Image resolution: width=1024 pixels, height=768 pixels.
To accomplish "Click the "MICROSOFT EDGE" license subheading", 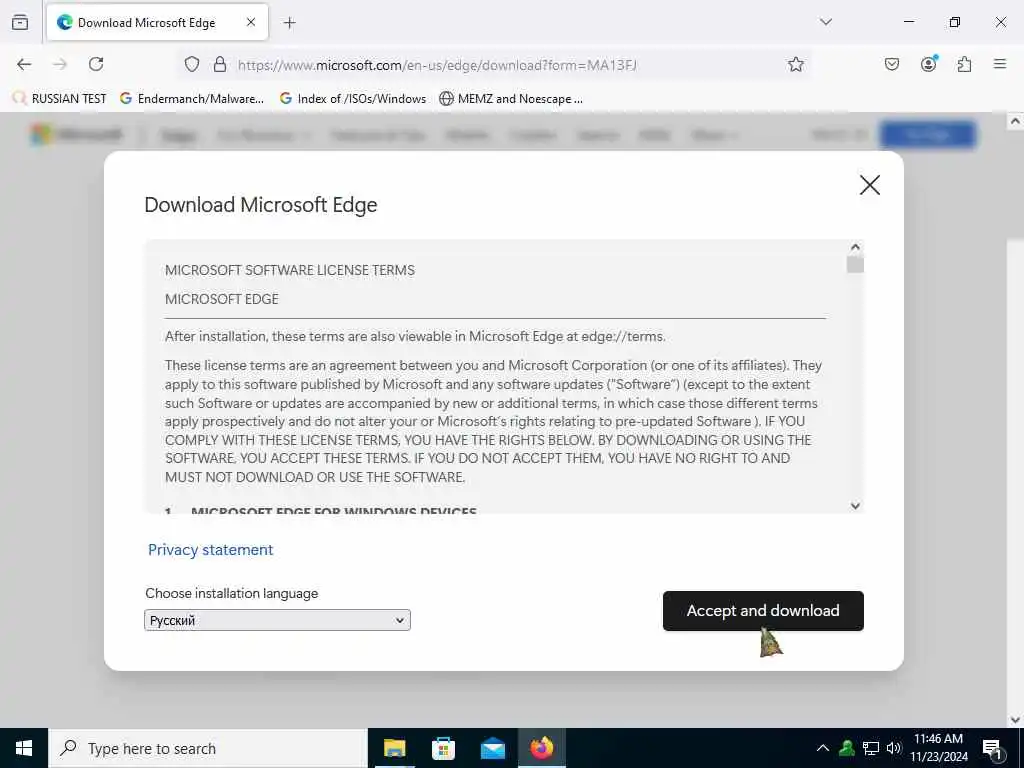I will point(222,299).
